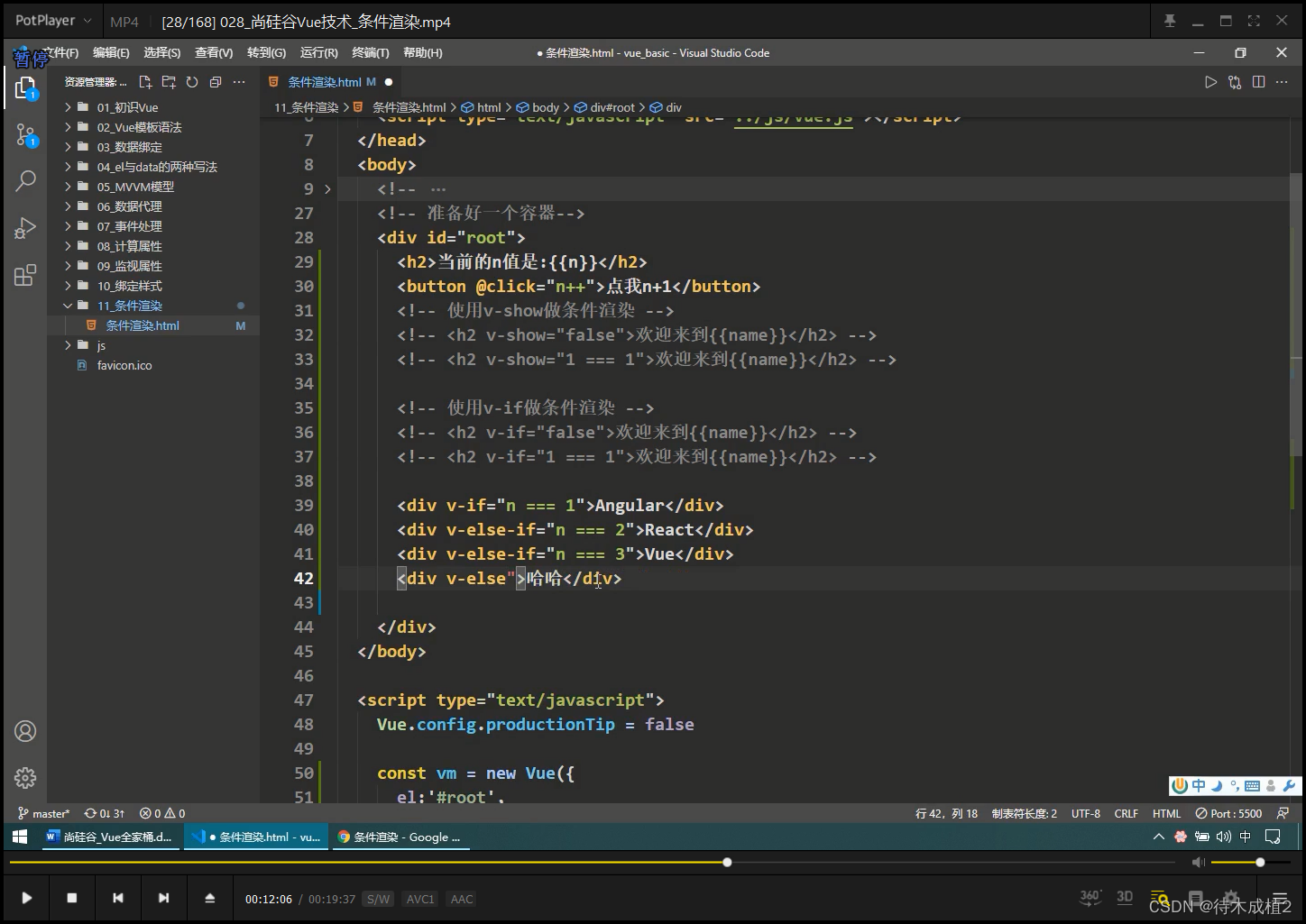Image resolution: width=1306 pixels, height=924 pixels.
Task: Open the PotPlayer main menu hamburger icon
Action: (x=1279, y=899)
